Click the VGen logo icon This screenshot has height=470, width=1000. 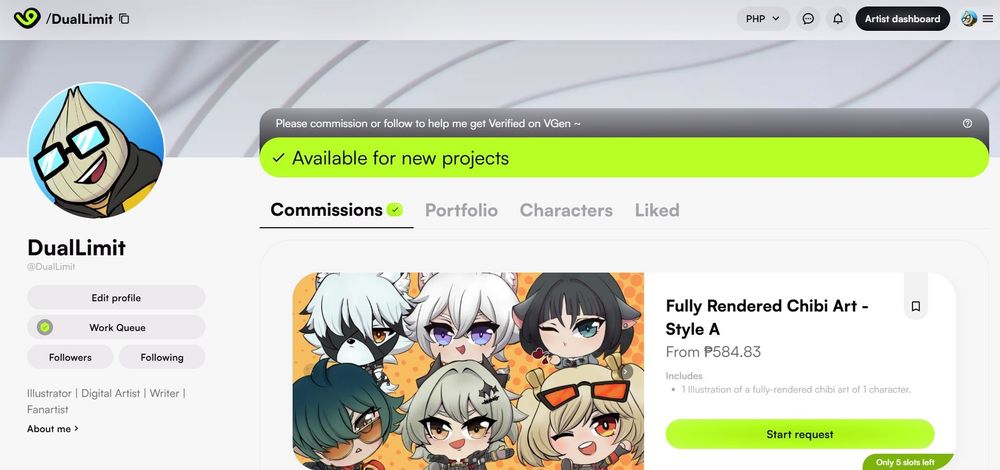click(27, 18)
